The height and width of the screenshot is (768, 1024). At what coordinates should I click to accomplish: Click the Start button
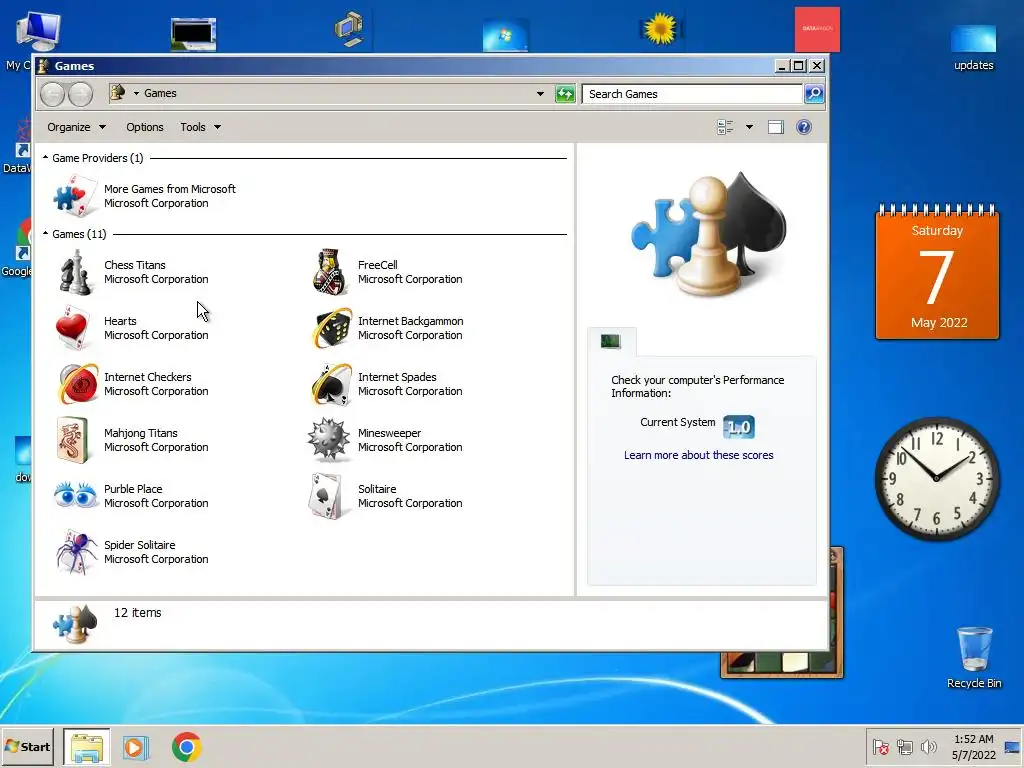click(27, 746)
